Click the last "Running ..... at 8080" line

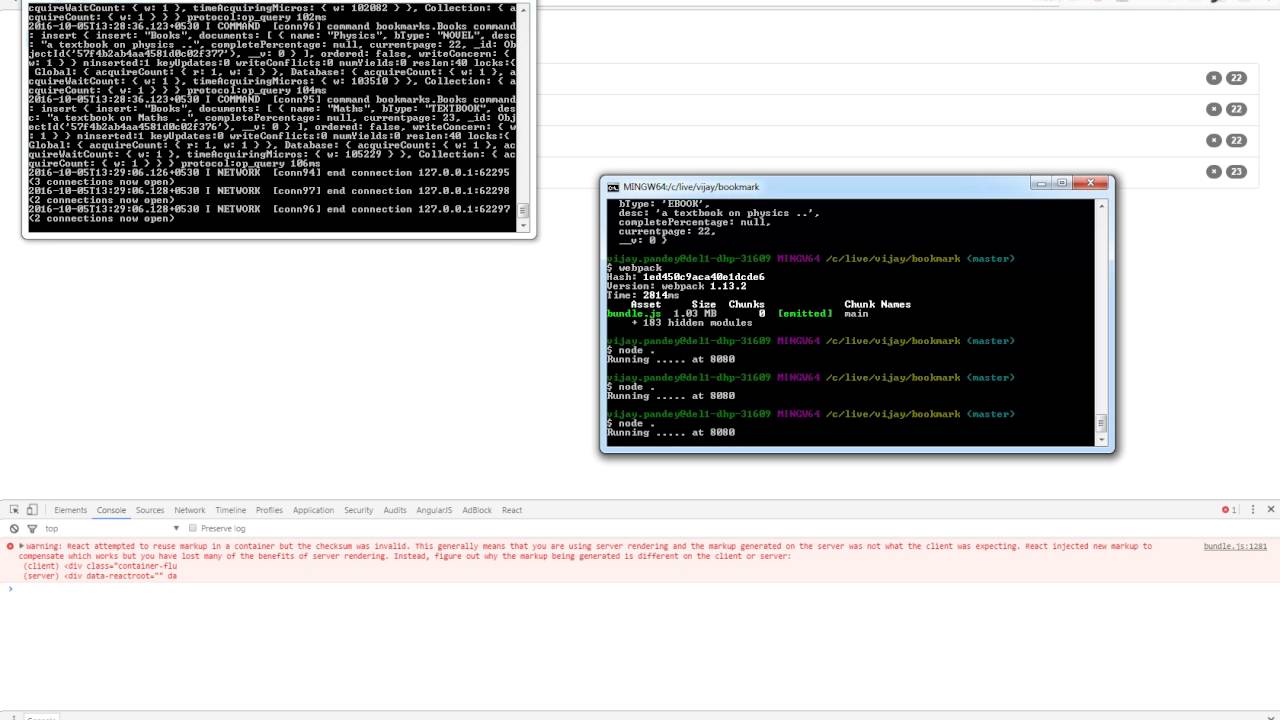670,432
